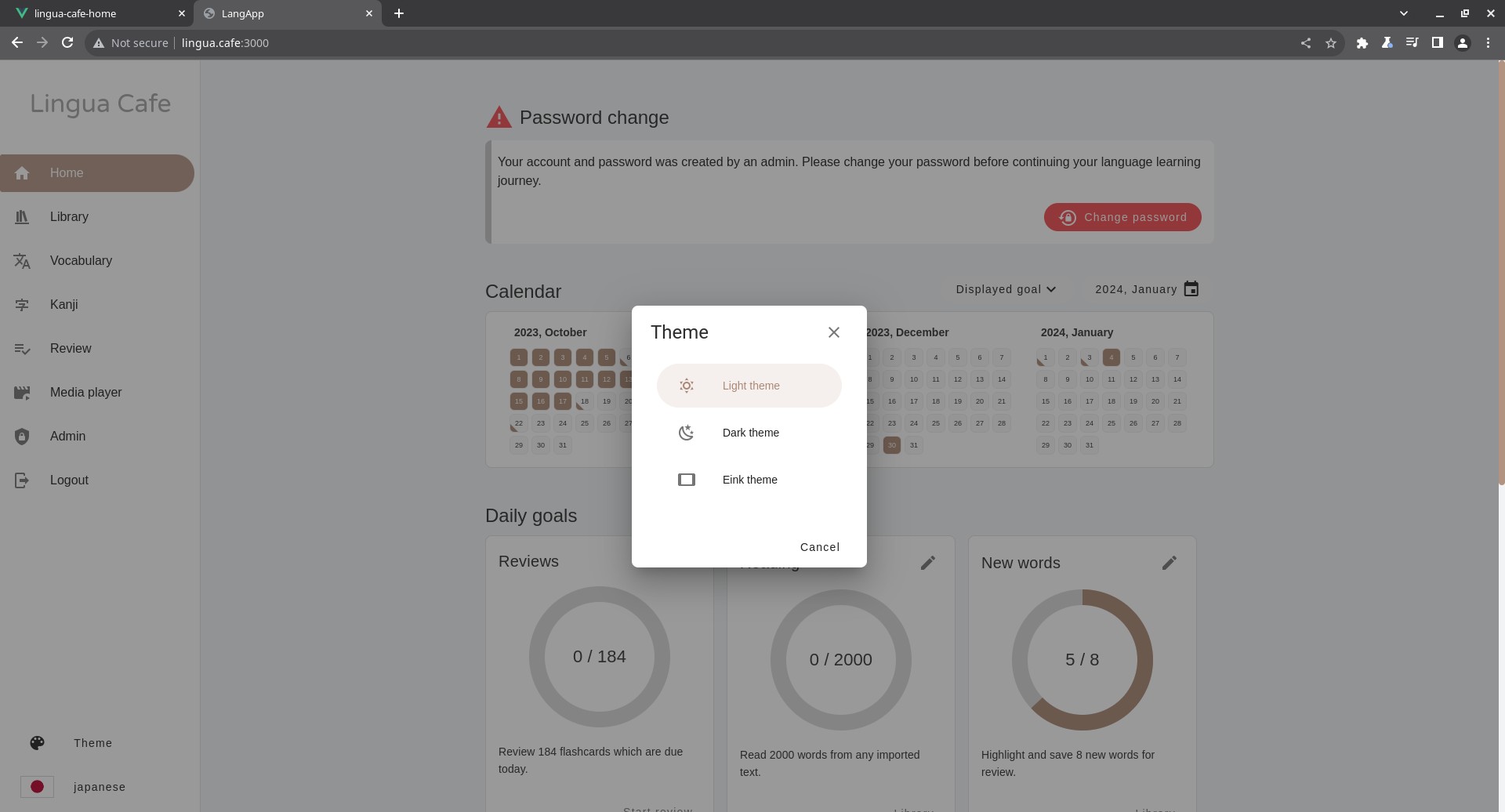Click the Library books icon in sidebar

[22, 217]
